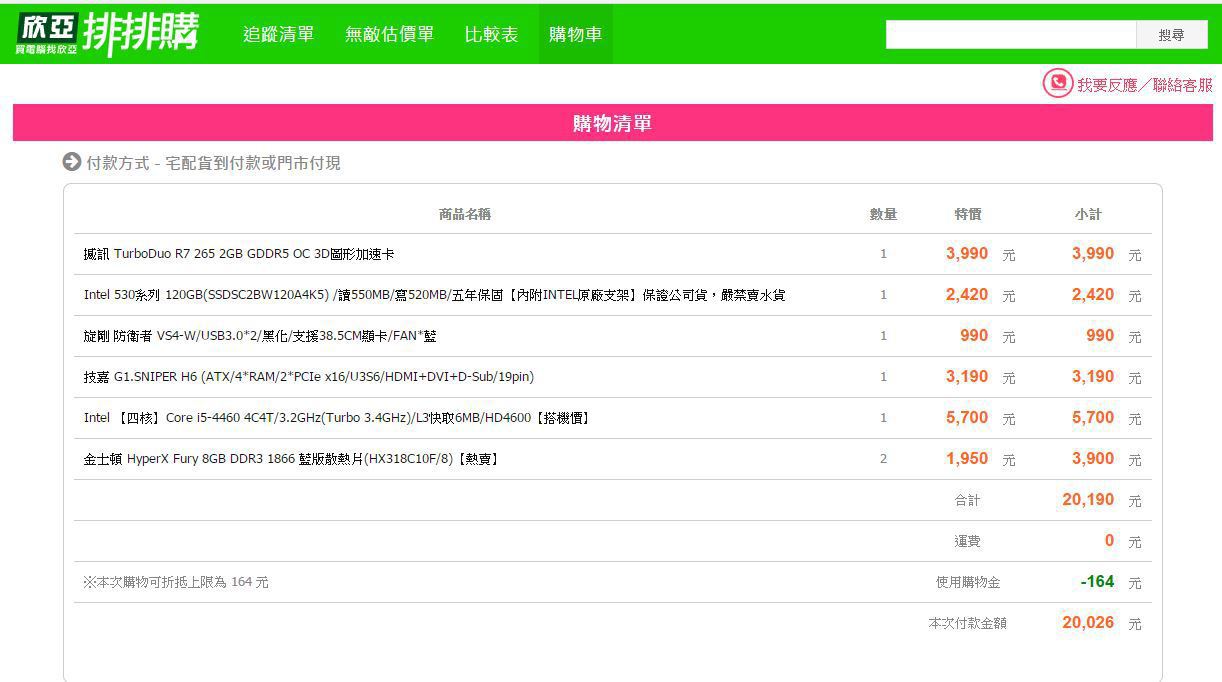This screenshot has width=1222, height=682.
Task: Click the 990 special price of 旋剛 case
Action: tap(974, 336)
